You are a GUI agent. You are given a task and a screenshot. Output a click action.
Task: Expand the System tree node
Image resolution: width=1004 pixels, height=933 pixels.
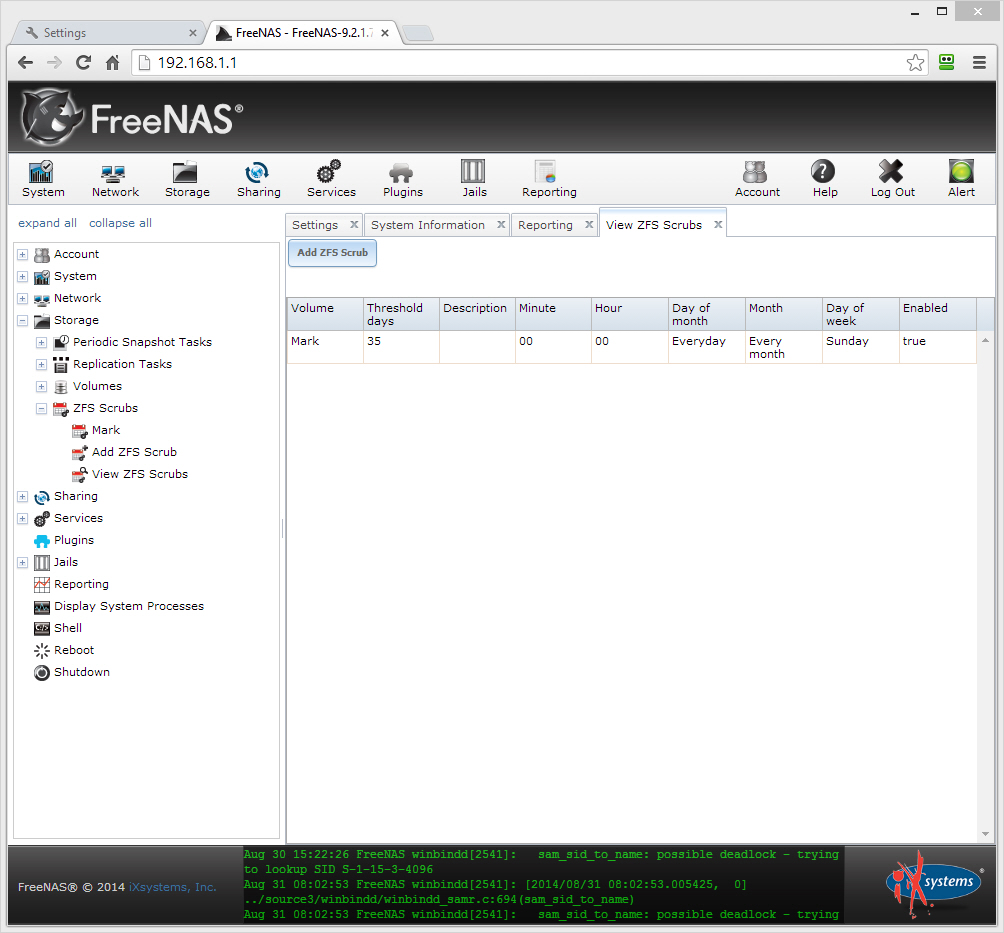coord(22,277)
